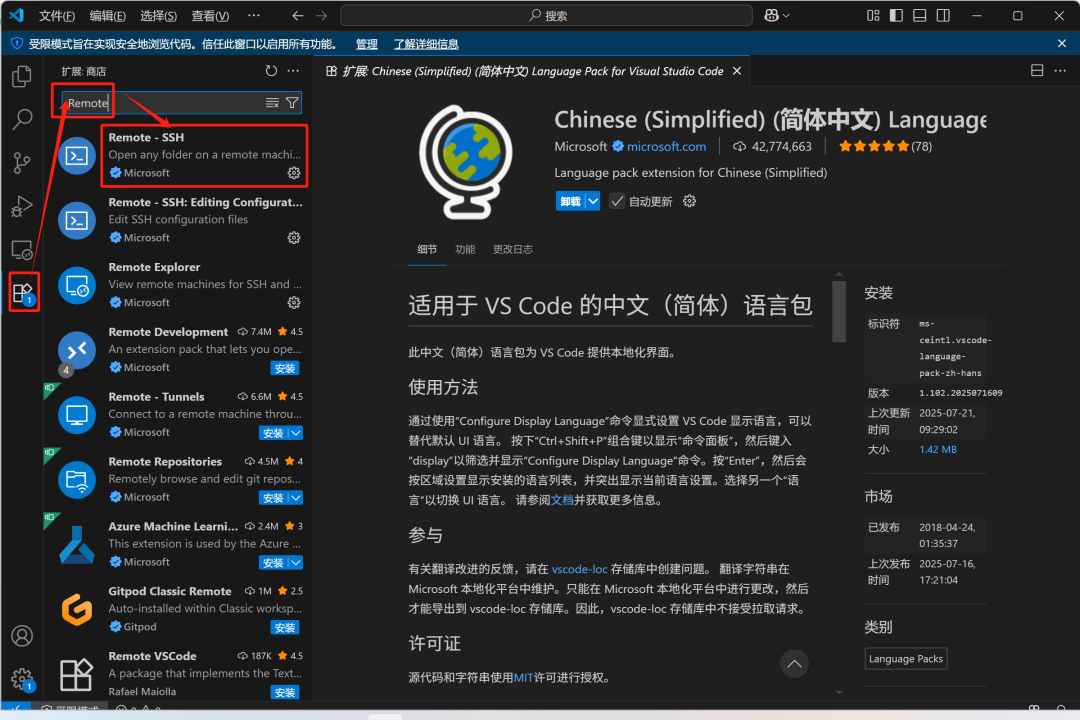Install the Remote Development extension pack
Viewport: 1080px width, 720px height.
point(284,368)
